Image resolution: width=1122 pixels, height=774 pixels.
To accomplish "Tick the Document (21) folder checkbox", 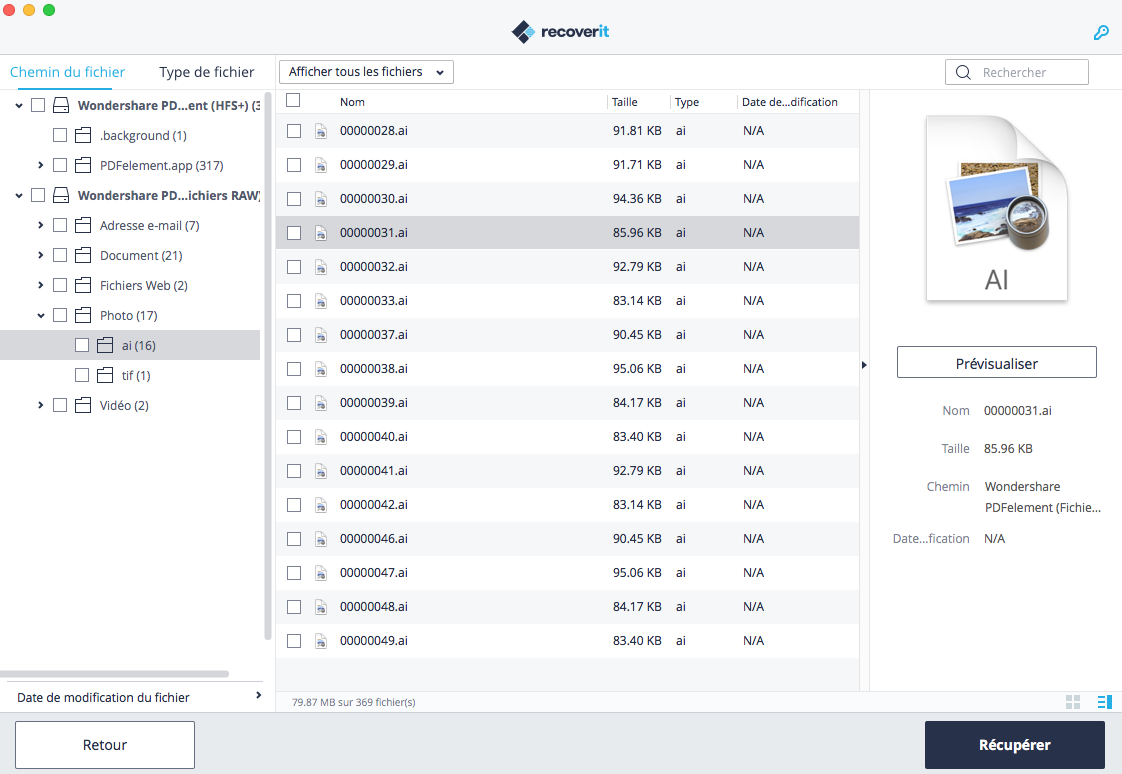I will (60, 255).
